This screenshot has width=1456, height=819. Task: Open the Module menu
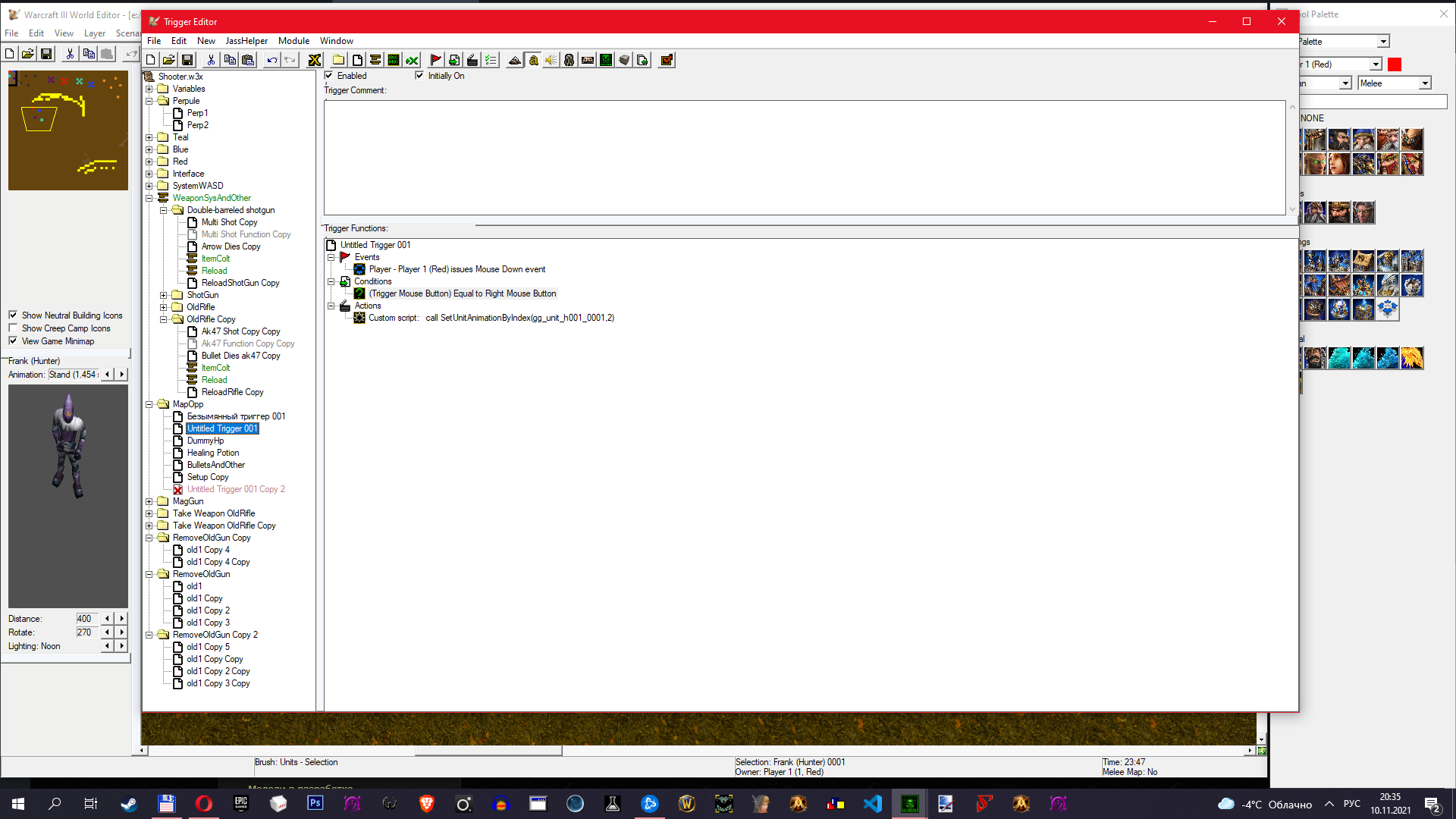pos(293,41)
